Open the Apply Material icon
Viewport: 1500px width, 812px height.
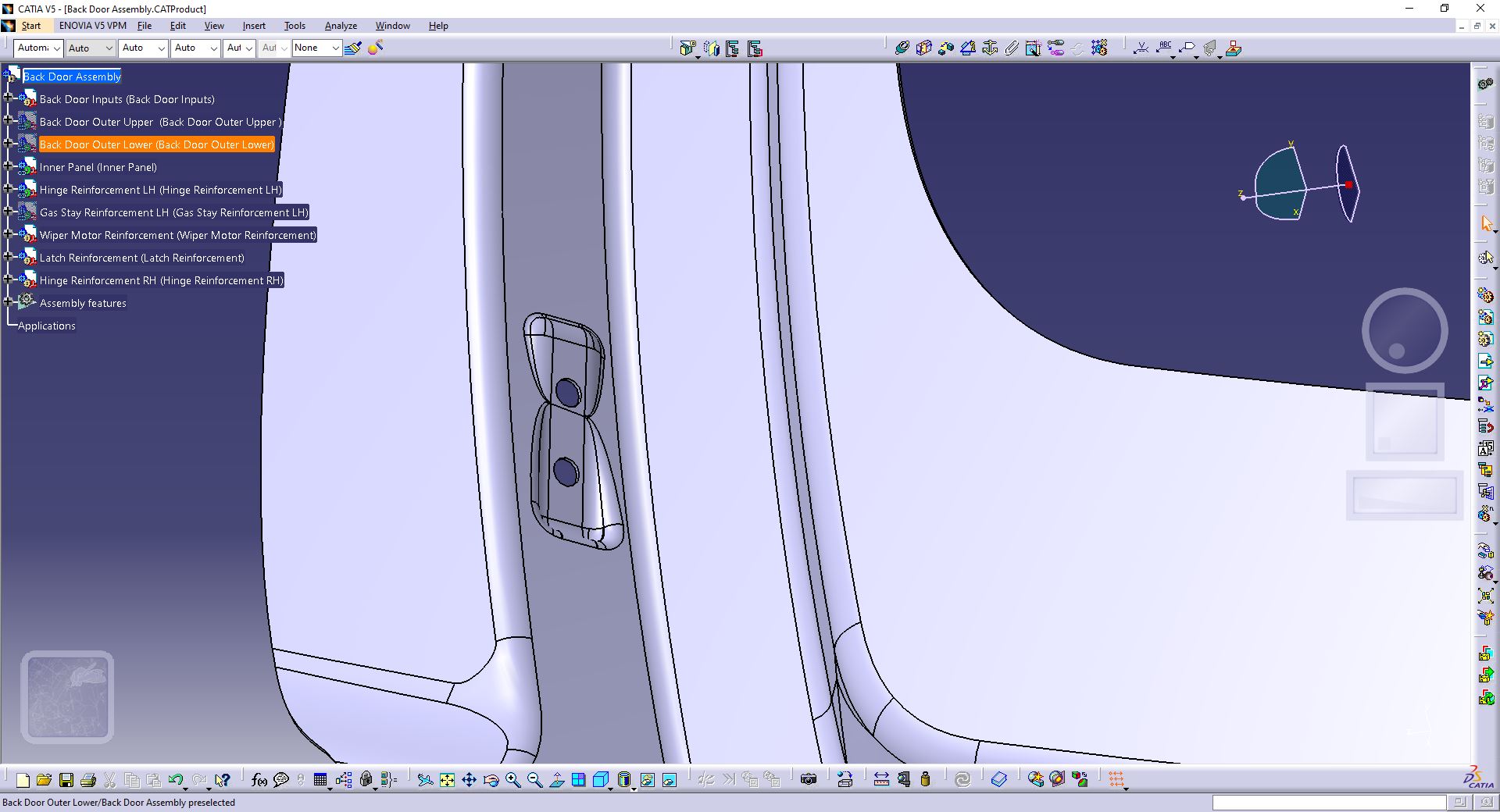999,779
